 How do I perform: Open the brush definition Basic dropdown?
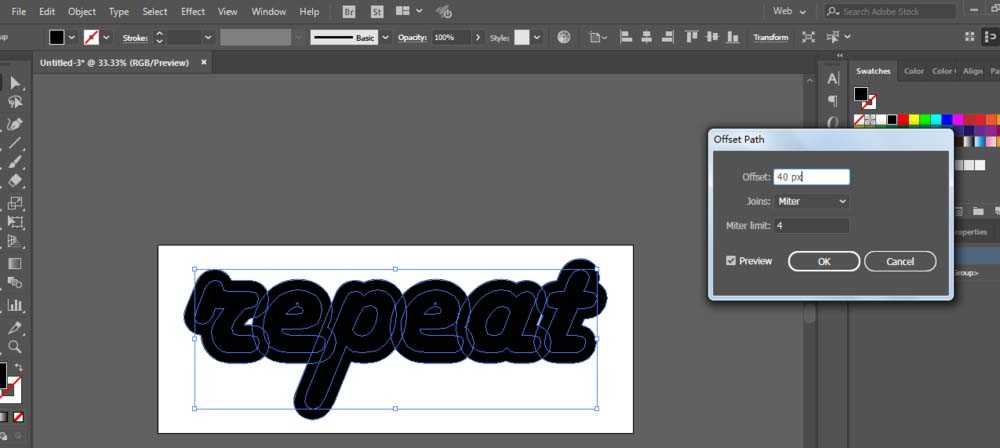point(385,38)
